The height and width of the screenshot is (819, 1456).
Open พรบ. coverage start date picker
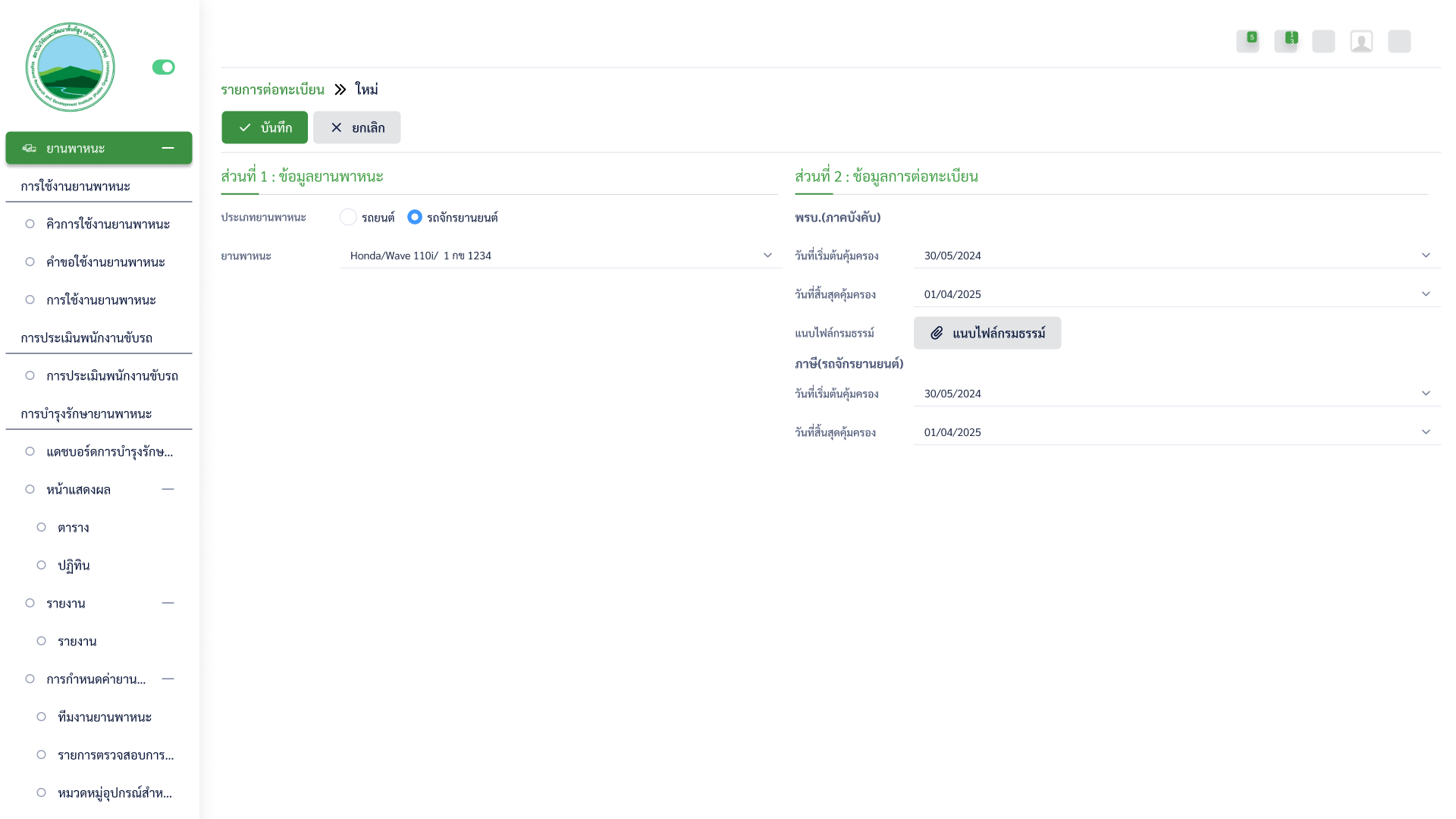pos(1425,256)
